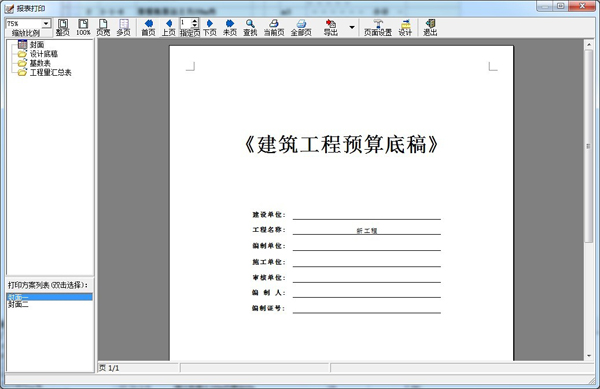
Task: Go to 下页 next page
Action: point(209,28)
